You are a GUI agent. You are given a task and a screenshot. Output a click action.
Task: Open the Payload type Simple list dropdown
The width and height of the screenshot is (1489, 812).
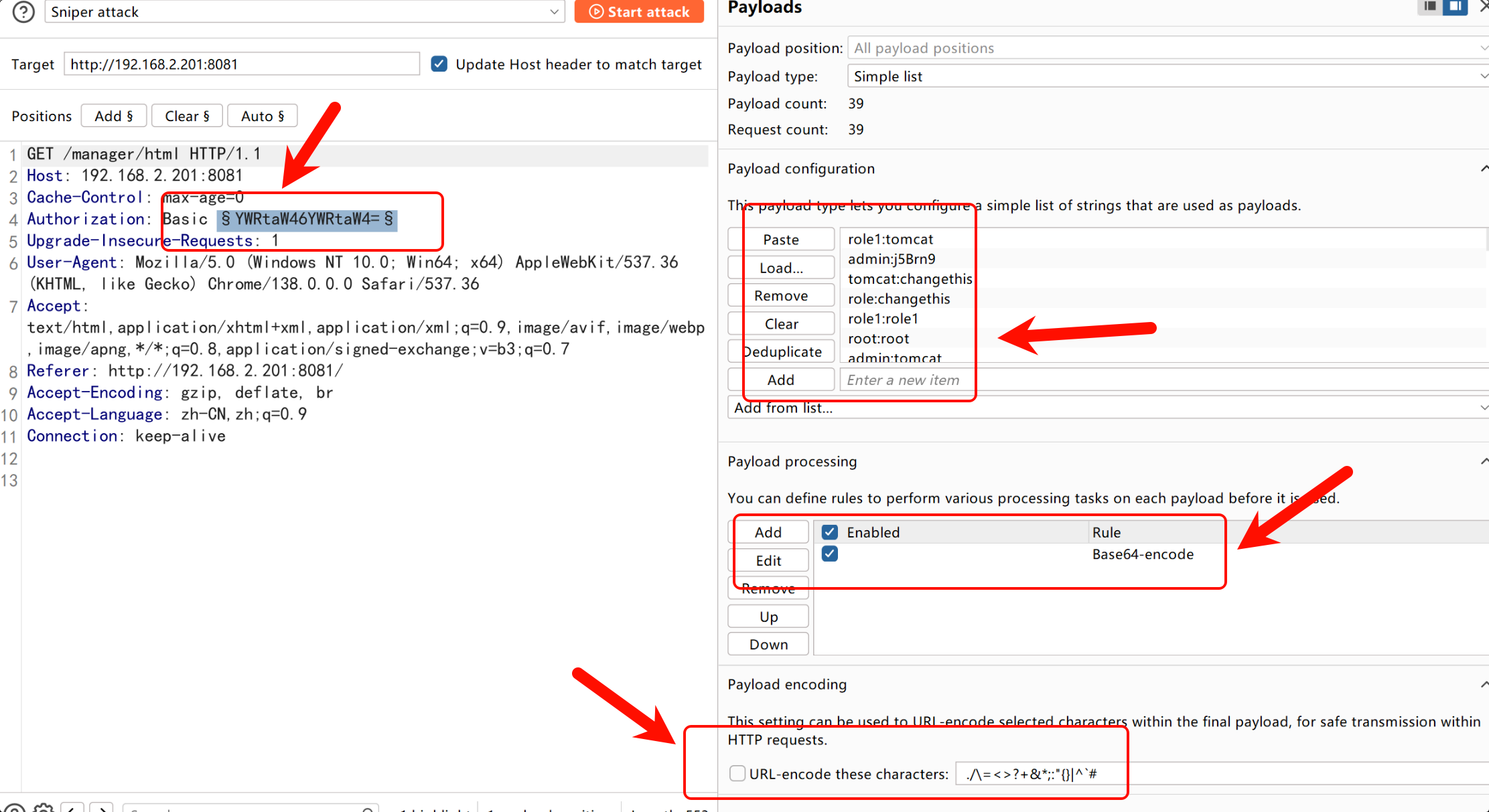pos(1165,76)
